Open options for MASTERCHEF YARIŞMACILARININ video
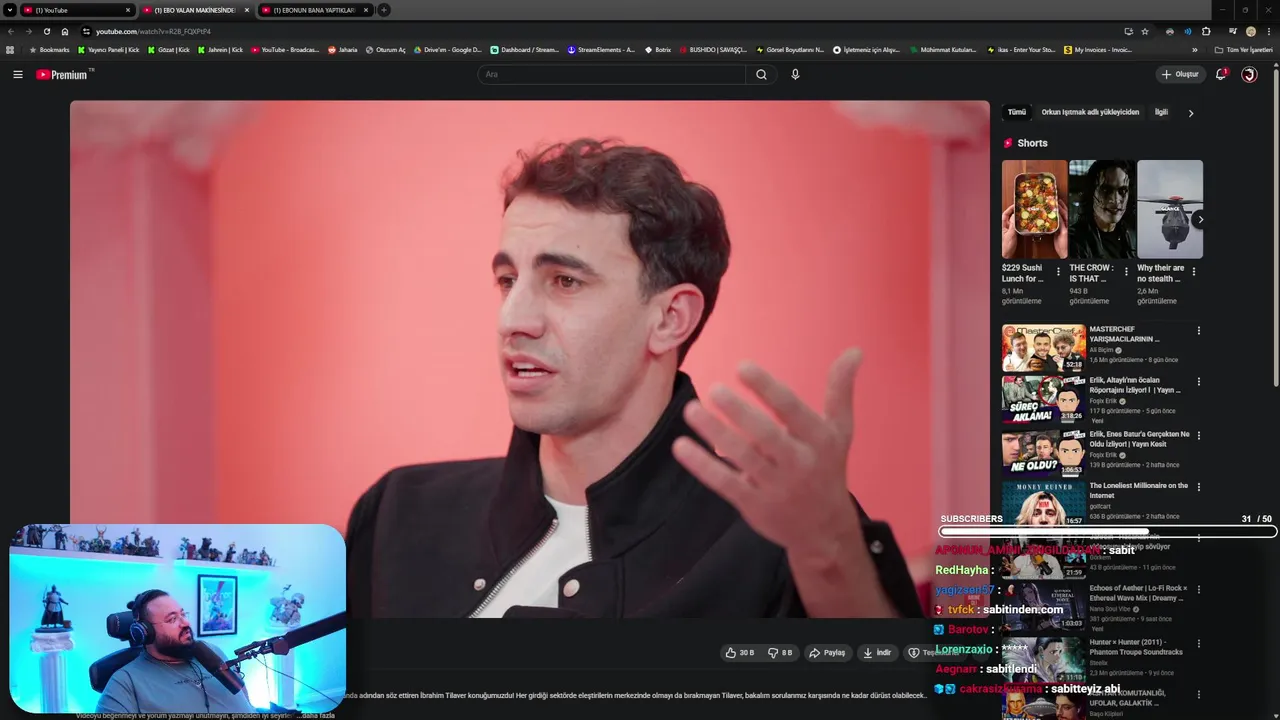The image size is (1280, 720). [x=1198, y=331]
